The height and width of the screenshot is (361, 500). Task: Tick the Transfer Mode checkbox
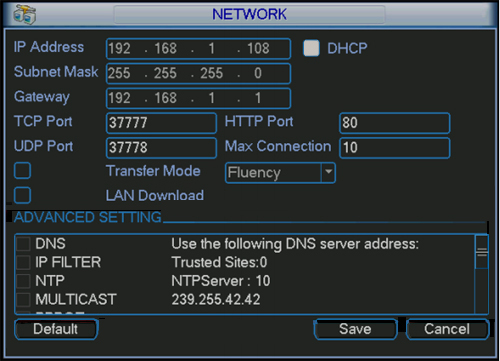22,171
